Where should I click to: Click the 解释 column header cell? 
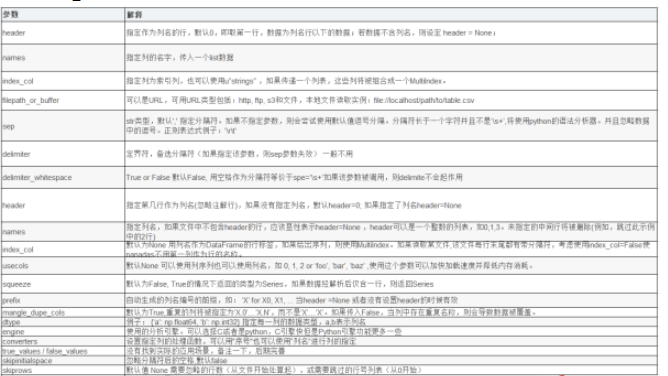tap(391, 14)
